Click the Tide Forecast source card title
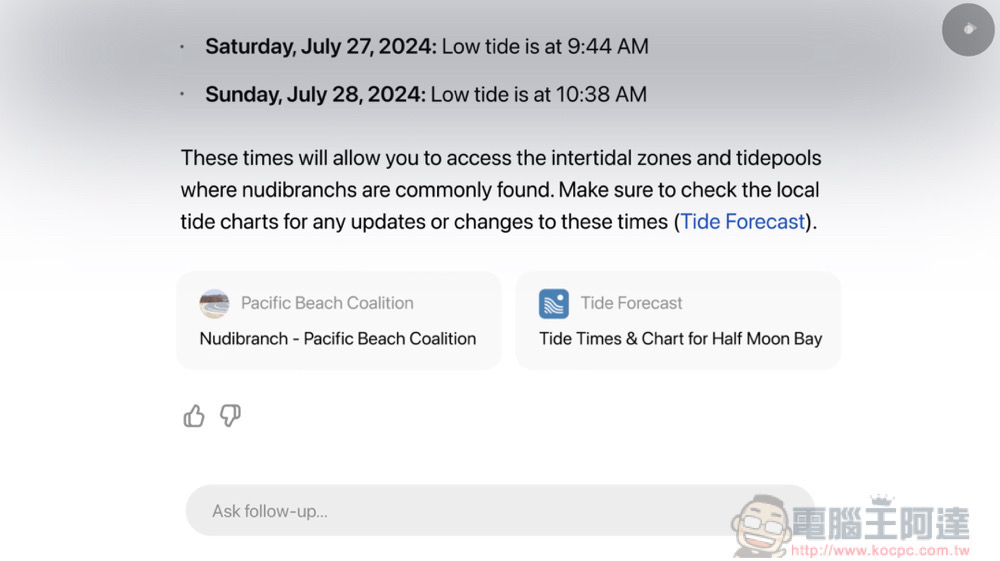The height and width of the screenshot is (561, 1000). pyautogui.click(x=631, y=303)
